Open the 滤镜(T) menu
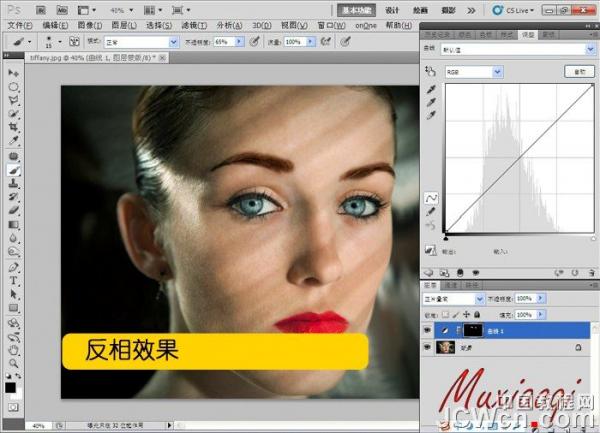This screenshot has height=433, width=600. 190,25
